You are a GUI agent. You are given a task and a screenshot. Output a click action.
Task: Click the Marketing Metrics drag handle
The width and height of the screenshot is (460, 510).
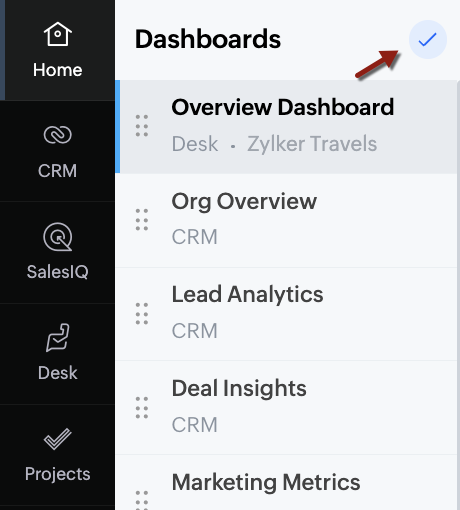(x=142, y=500)
